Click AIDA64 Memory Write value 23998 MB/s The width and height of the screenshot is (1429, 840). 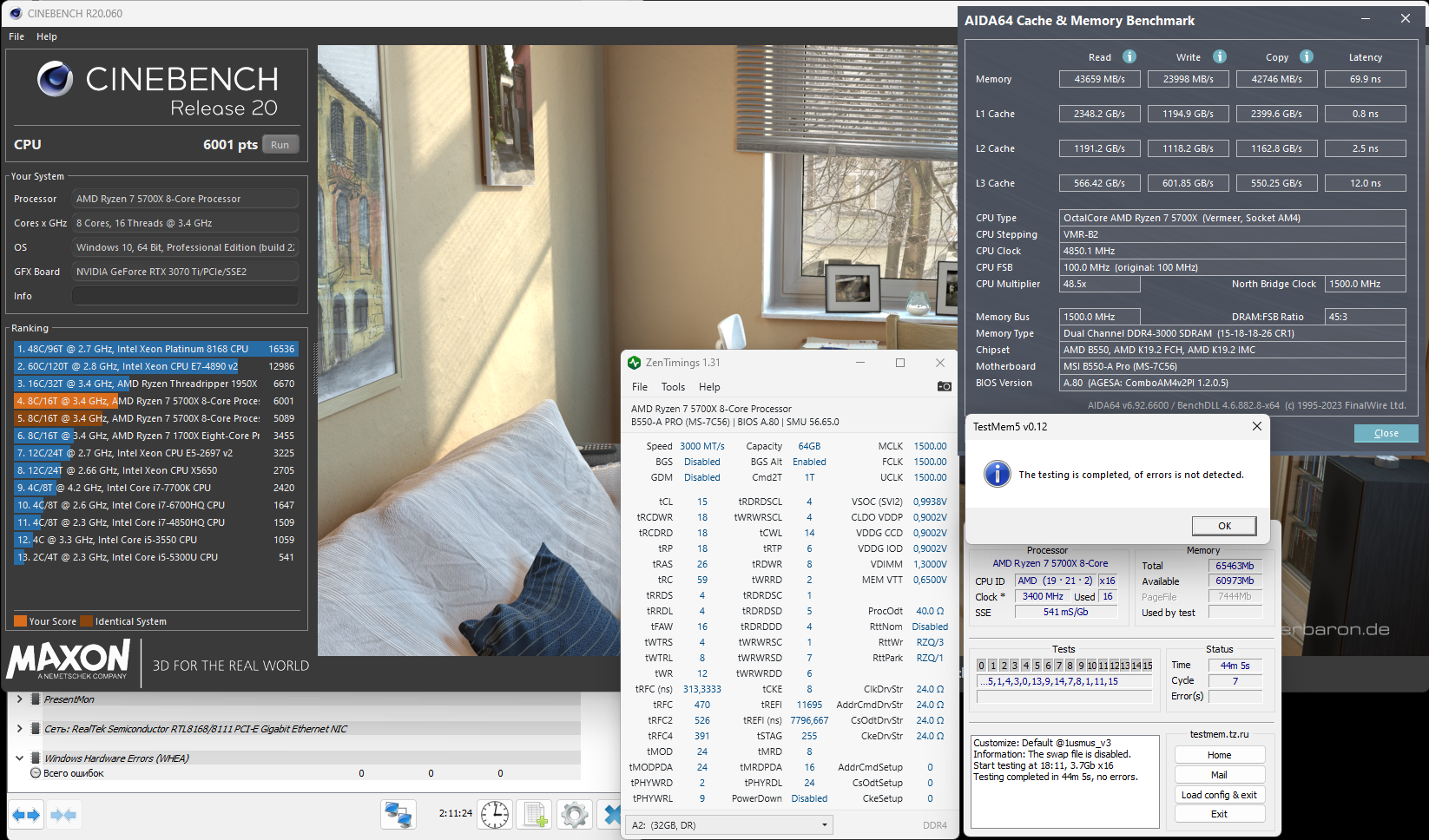click(x=1188, y=79)
